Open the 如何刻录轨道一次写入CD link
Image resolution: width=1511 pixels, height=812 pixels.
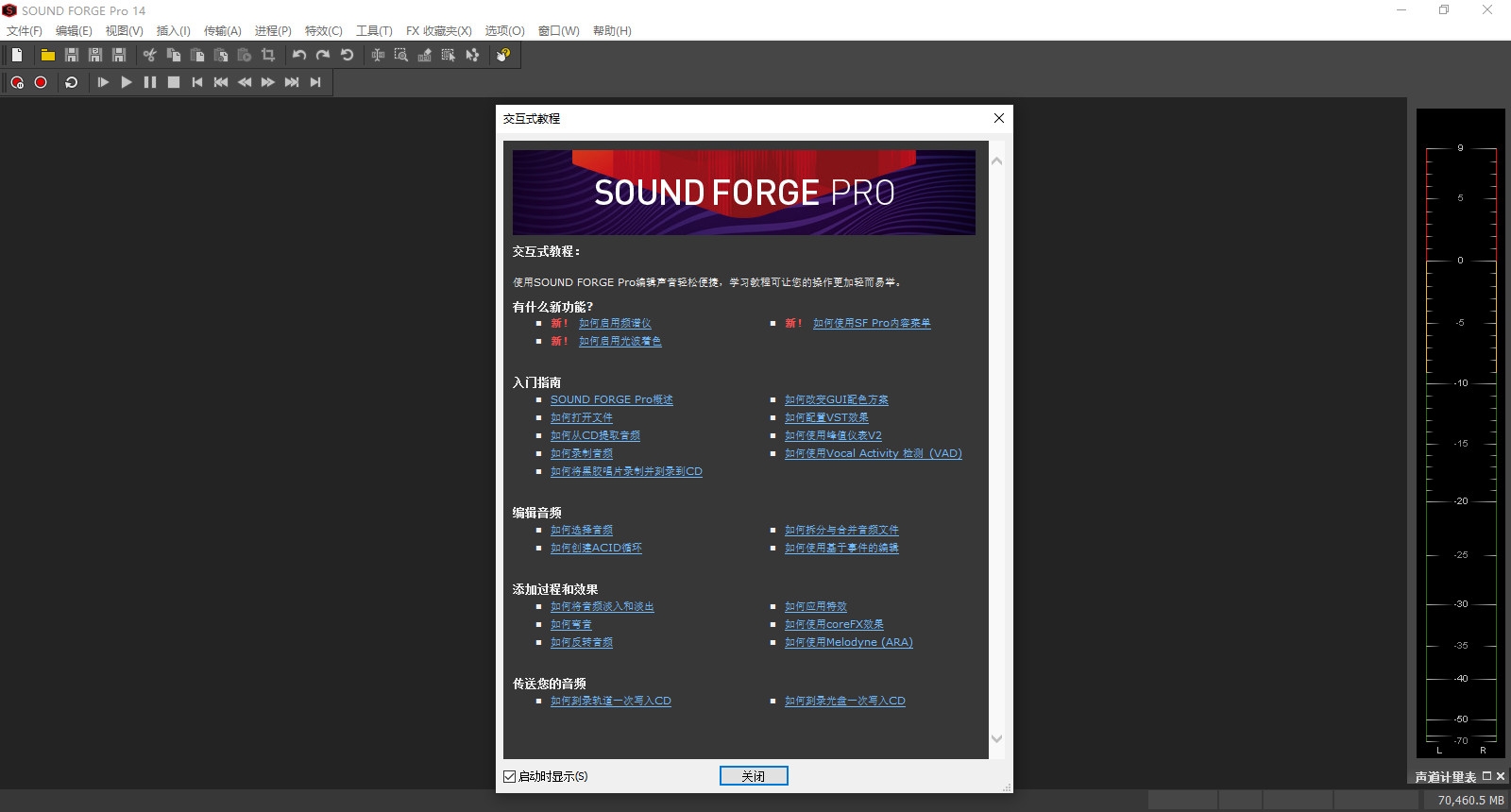tap(611, 701)
